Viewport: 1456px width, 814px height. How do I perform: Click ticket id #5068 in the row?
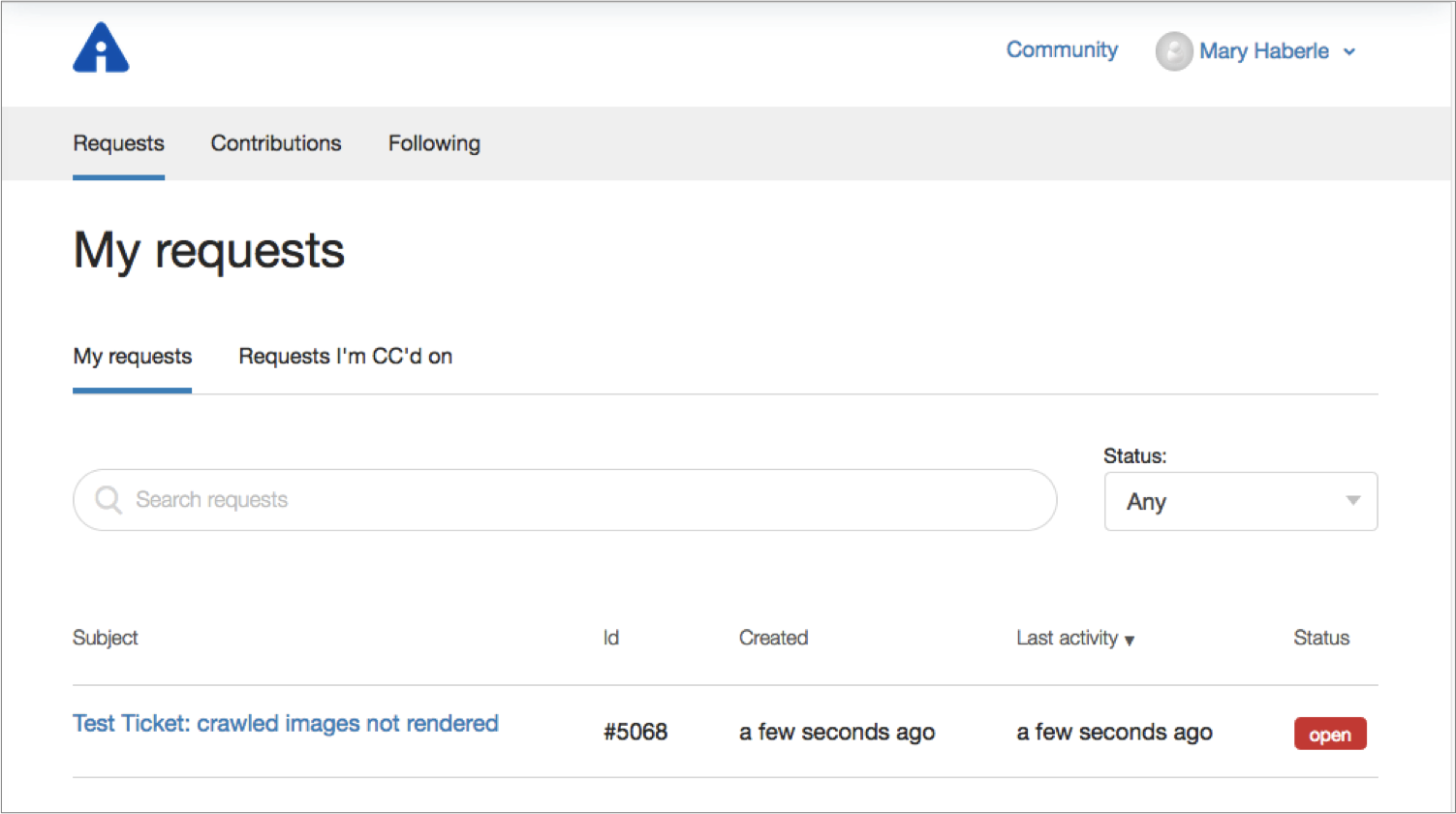tap(635, 733)
